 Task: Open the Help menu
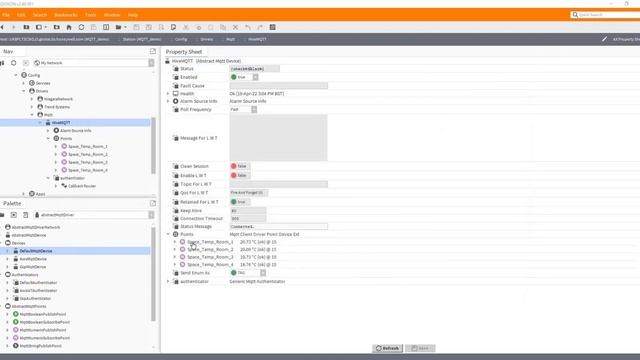[133, 15]
